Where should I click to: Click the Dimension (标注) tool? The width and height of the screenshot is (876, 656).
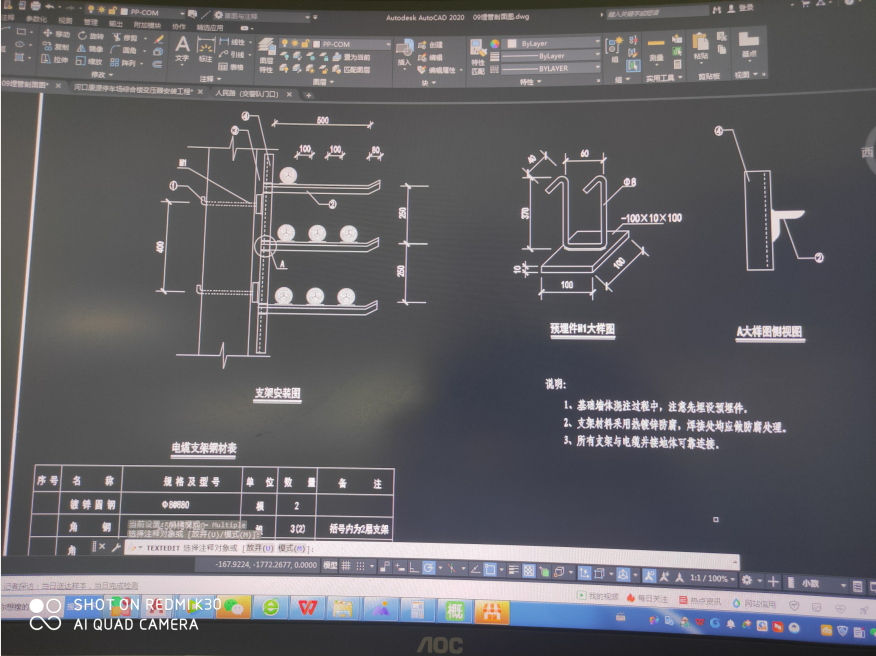(206, 50)
